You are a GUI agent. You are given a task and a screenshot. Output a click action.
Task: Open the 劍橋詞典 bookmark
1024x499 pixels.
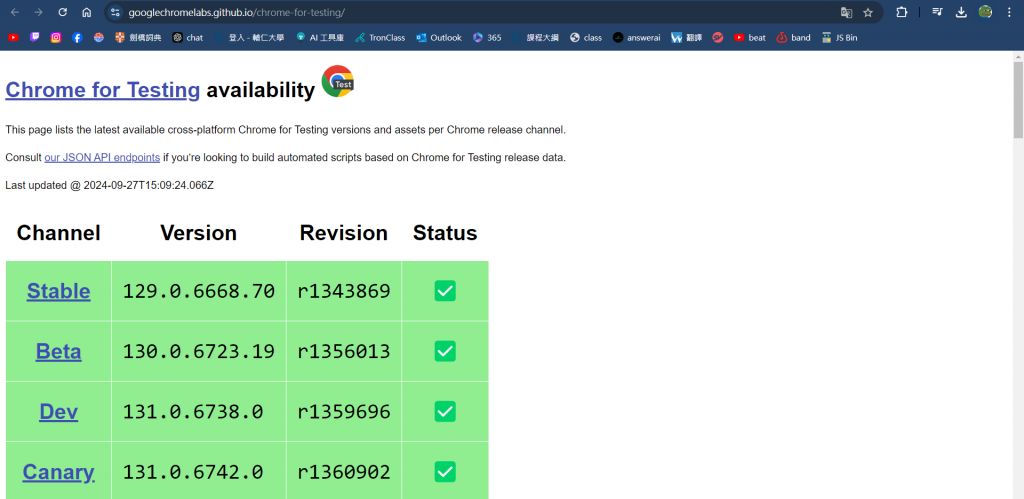tap(138, 38)
